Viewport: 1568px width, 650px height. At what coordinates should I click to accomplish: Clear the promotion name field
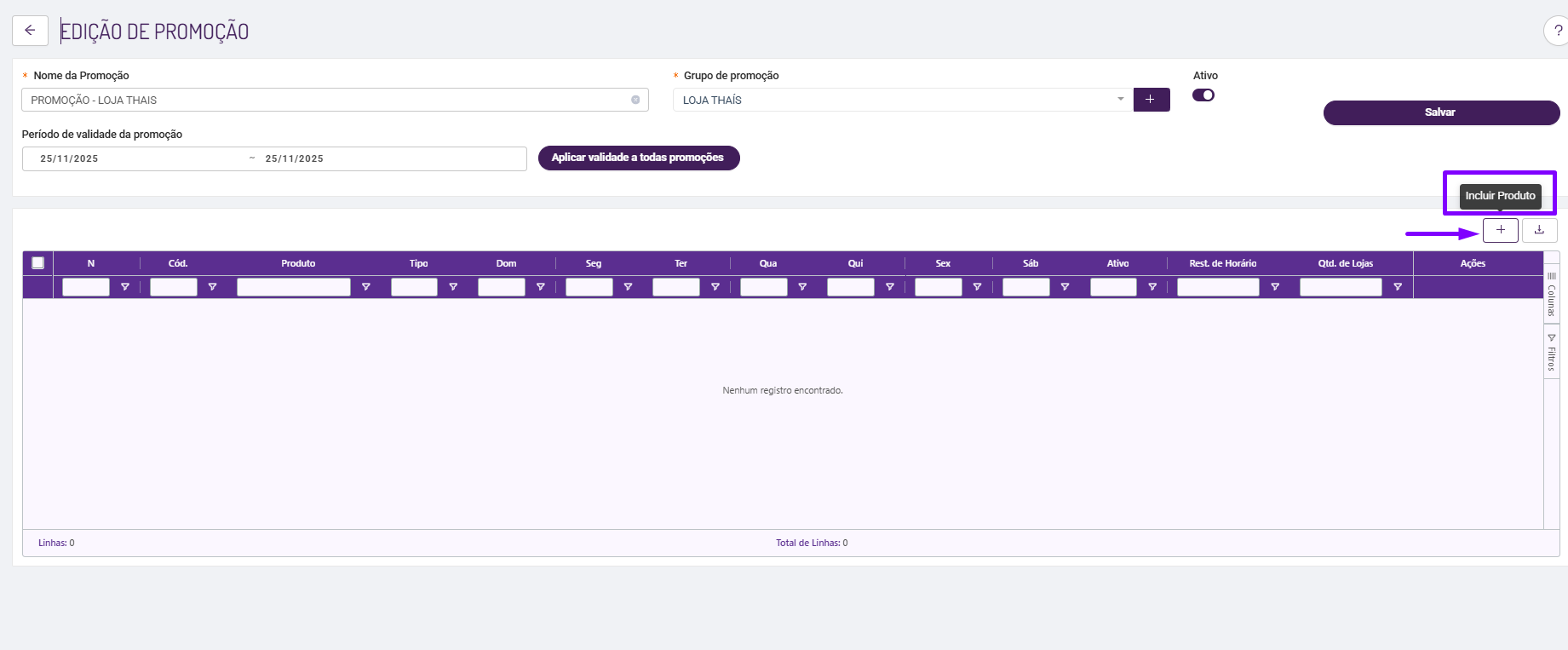tap(635, 100)
